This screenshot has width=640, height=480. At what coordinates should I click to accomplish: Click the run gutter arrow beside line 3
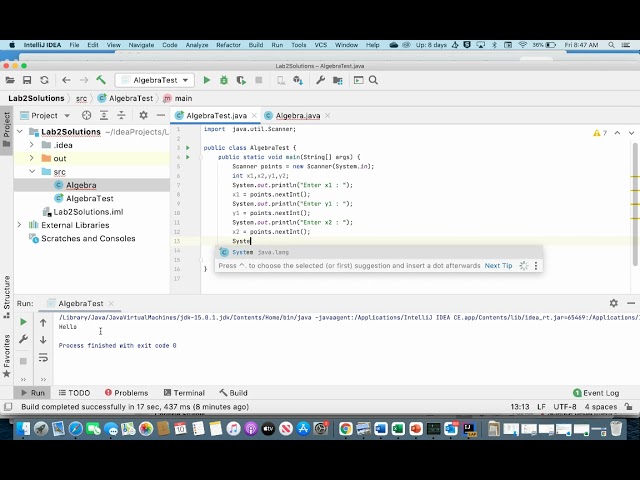[188, 148]
